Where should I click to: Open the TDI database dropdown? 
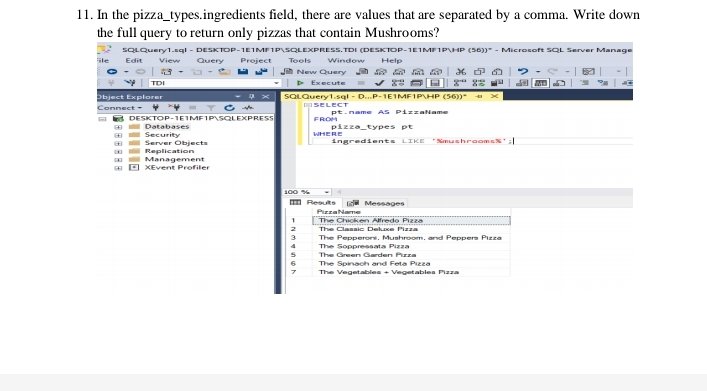coord(276,83)
